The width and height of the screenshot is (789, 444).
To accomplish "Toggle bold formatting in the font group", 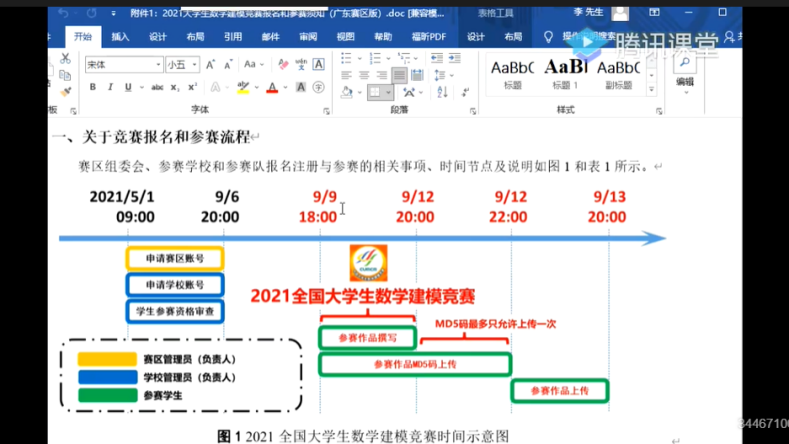I will point(93,88).
